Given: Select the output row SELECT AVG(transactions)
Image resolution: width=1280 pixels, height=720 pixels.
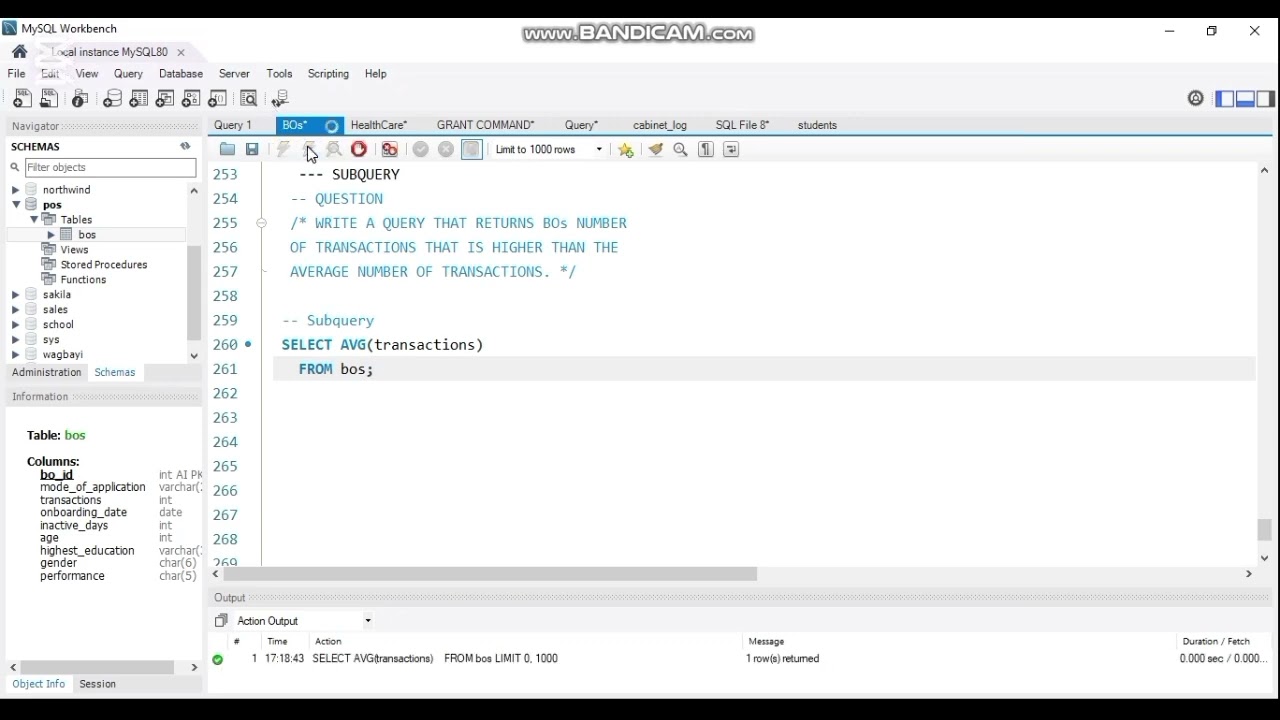Looking at the screenshot, I should coord(740,659).
